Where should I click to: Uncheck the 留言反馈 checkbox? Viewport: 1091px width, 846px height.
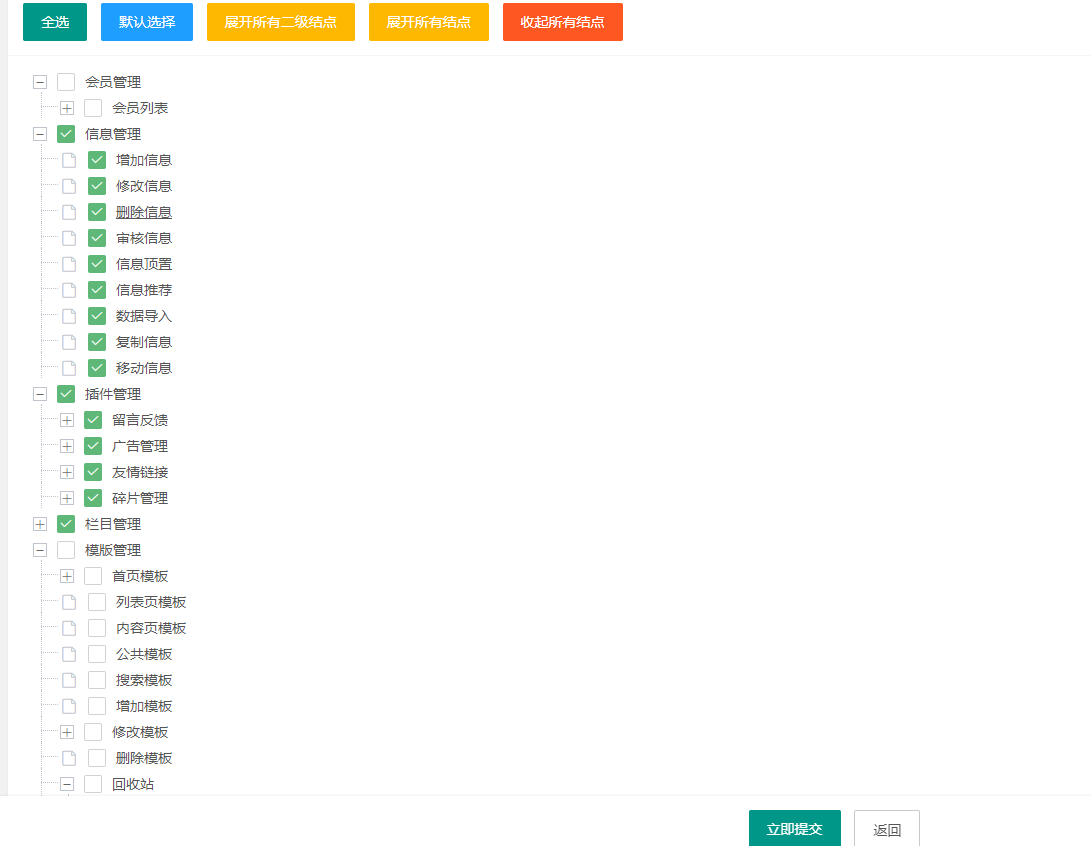tap(93, 420)
